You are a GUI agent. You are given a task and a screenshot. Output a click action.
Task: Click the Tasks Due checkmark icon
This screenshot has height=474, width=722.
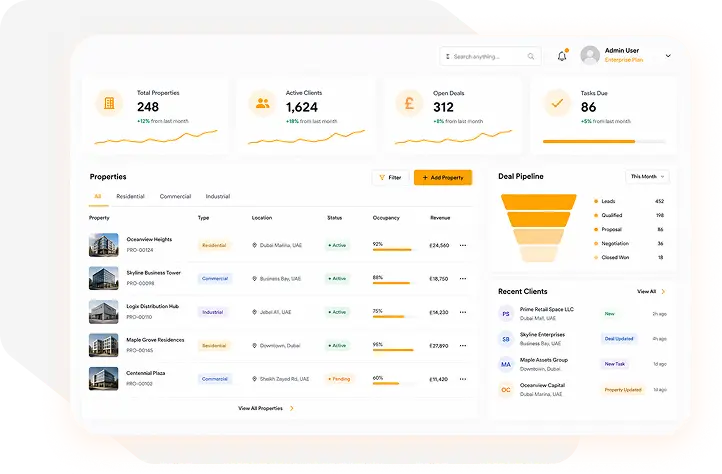coord(557,103)
